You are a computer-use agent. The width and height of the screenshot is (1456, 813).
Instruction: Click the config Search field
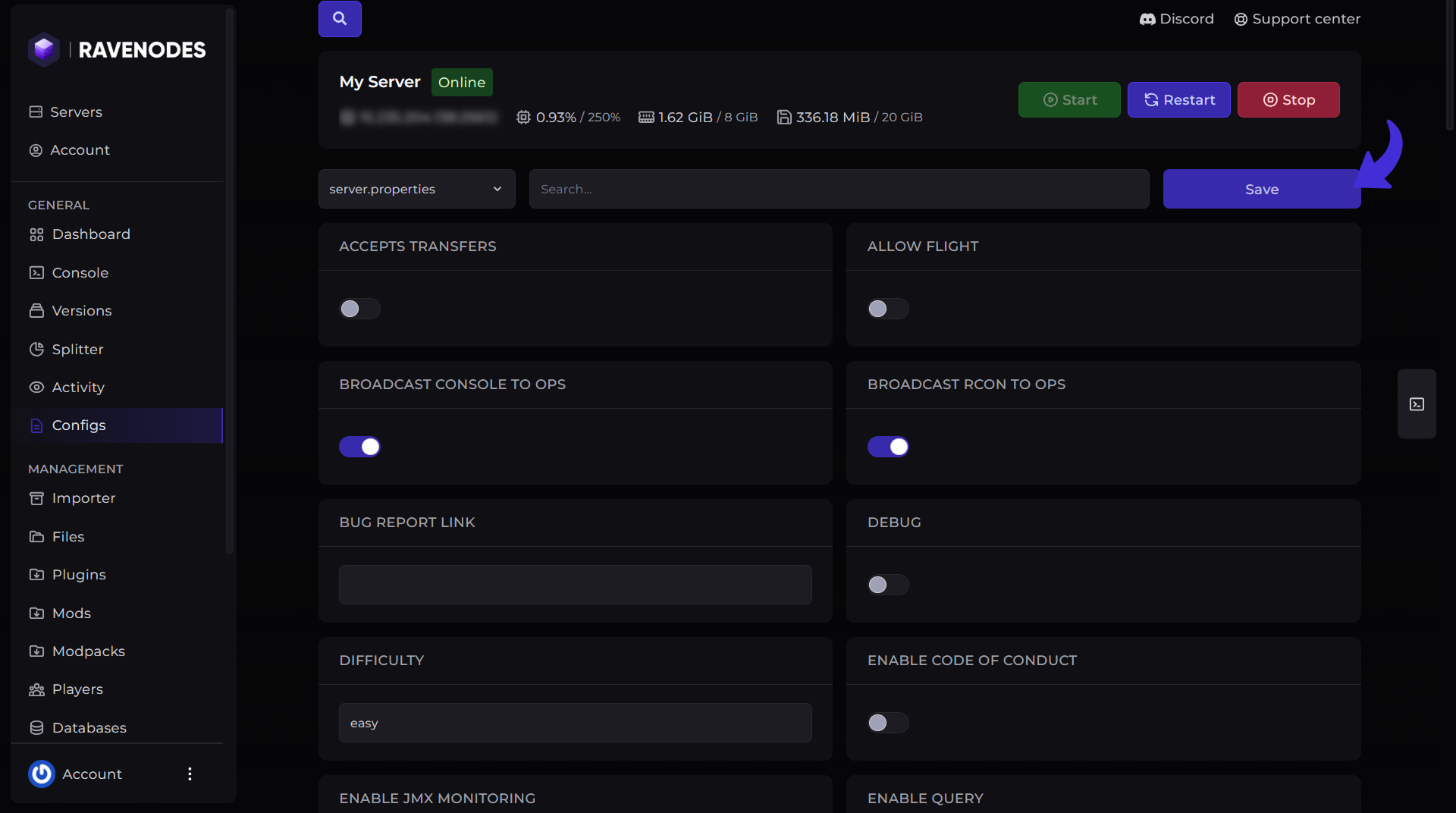click(839, 189)
